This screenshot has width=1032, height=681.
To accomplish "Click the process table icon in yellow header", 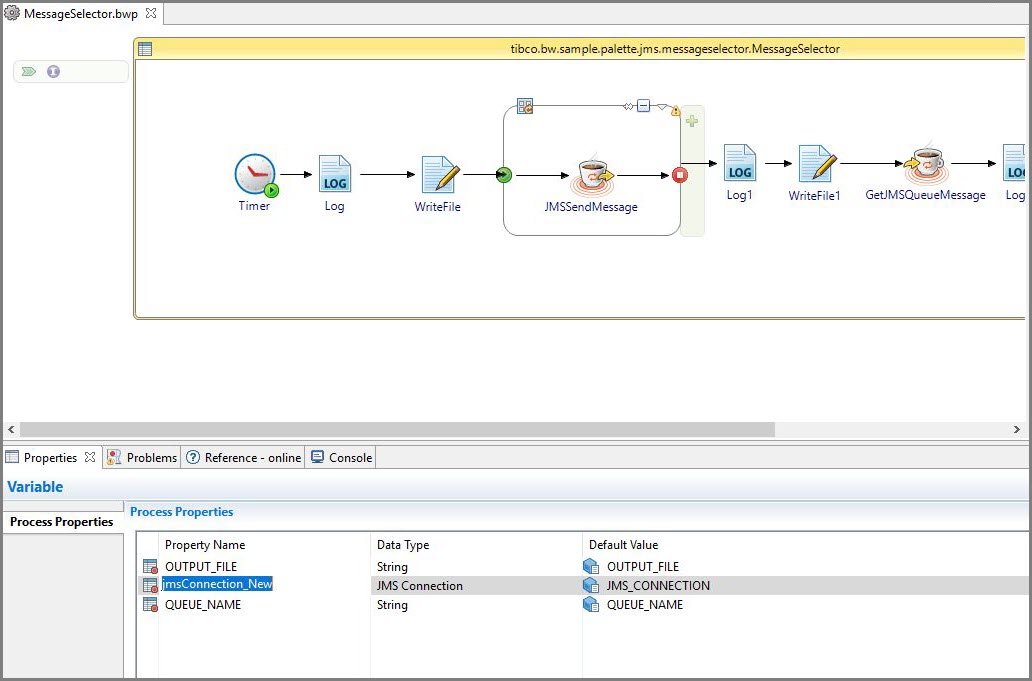I will [x=145, y=49].
